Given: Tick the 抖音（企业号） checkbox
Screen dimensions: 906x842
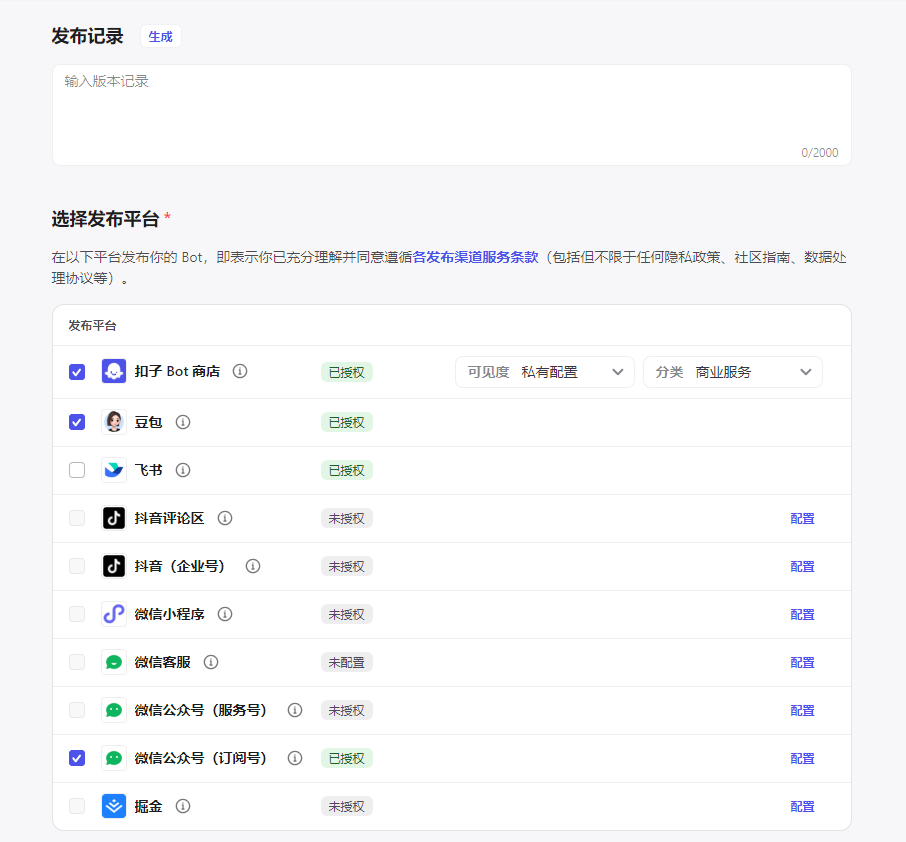Looking at the screenshot, I should (77, 566).
